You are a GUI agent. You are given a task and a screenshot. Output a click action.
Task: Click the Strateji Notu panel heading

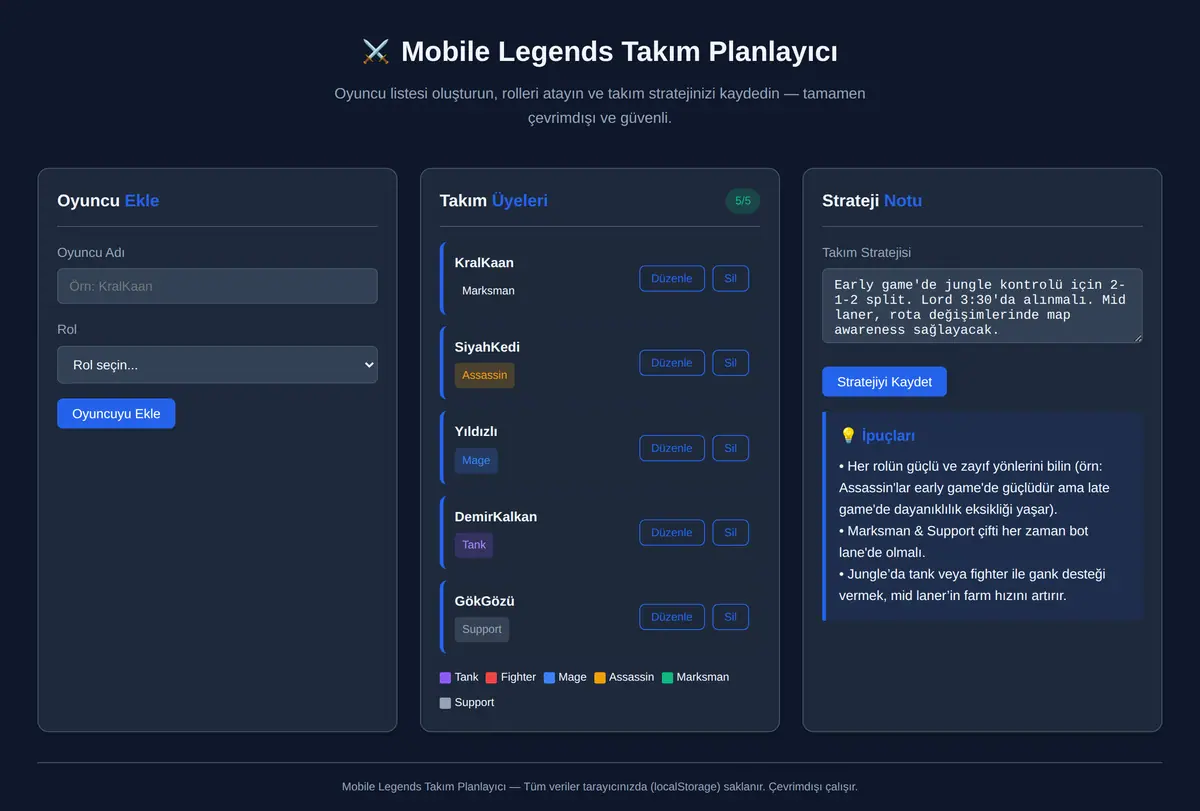click(x=872, y=201)
